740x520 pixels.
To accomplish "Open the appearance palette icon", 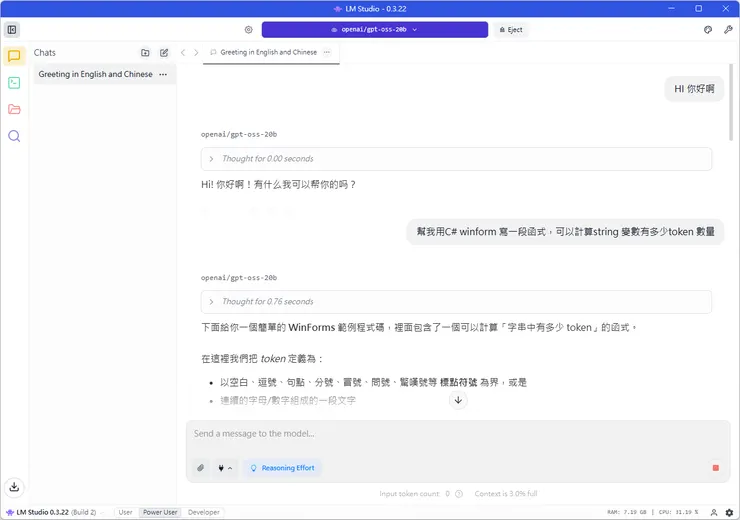I will click(708, 30).
